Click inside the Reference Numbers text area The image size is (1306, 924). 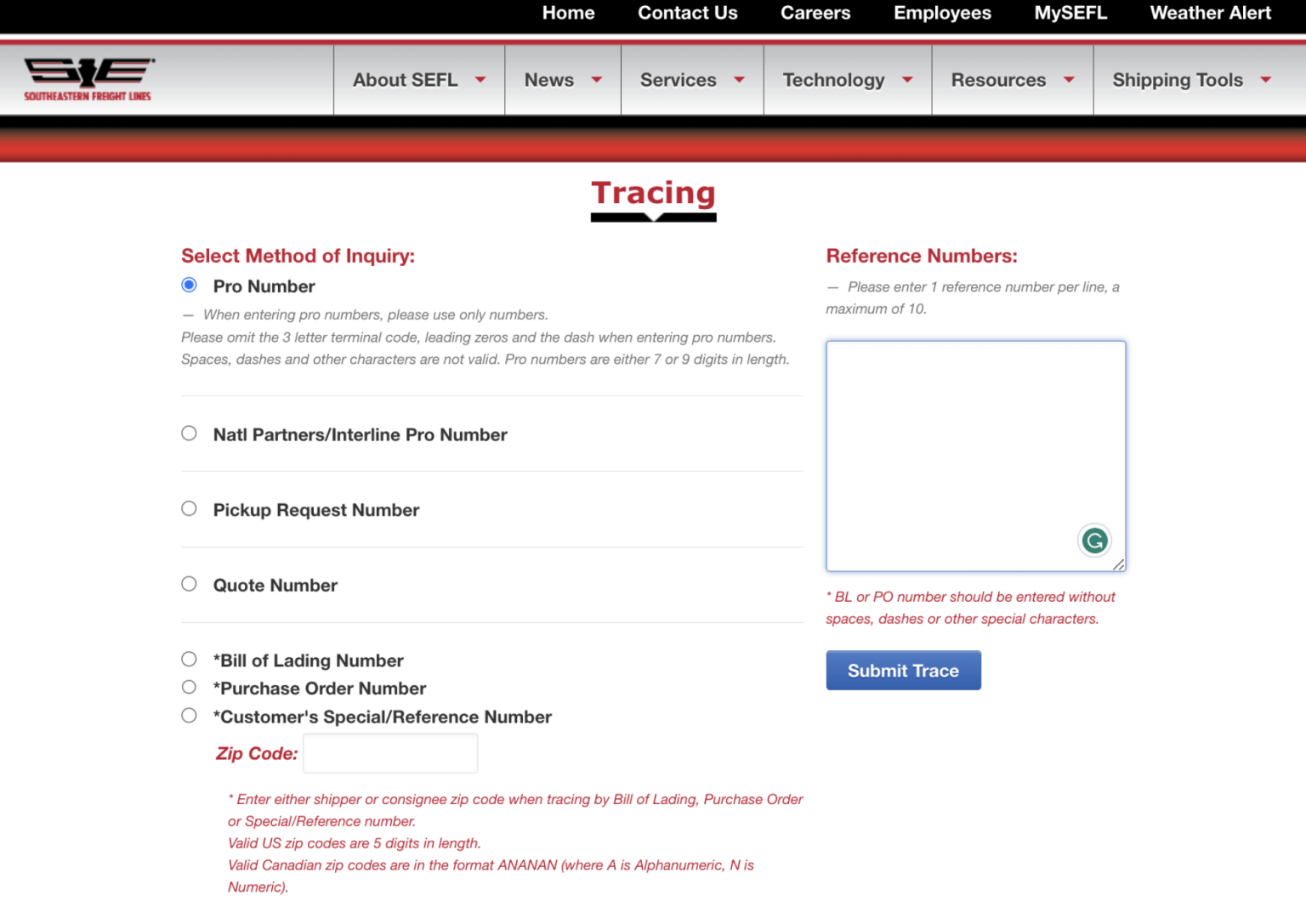click(975, 456)
